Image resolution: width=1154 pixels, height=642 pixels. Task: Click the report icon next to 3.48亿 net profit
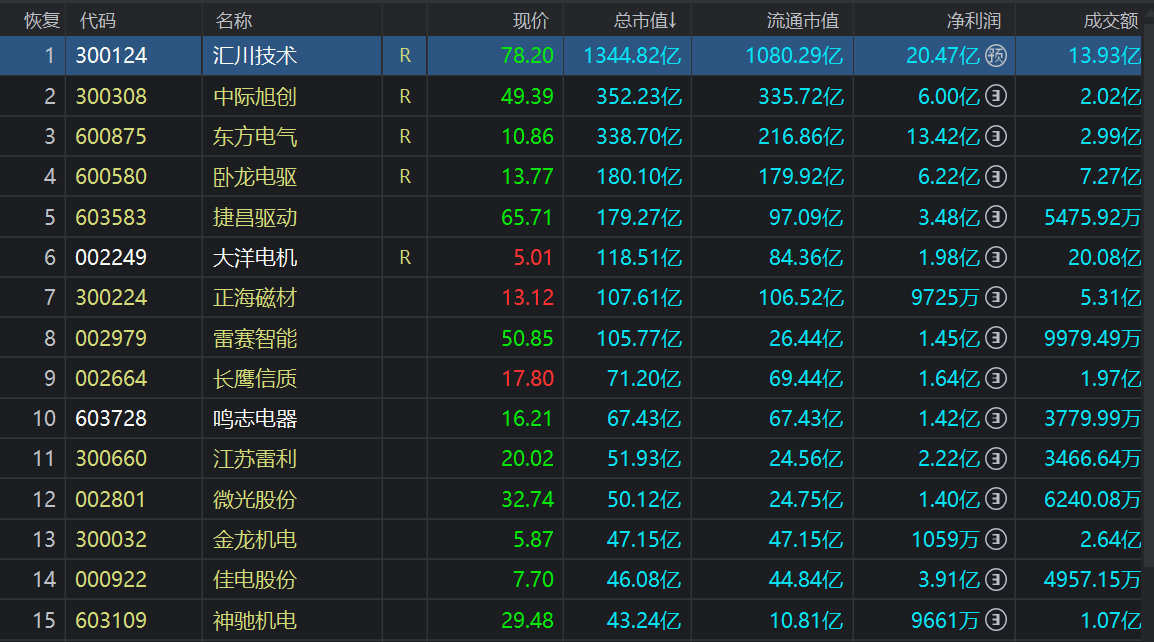996,217
